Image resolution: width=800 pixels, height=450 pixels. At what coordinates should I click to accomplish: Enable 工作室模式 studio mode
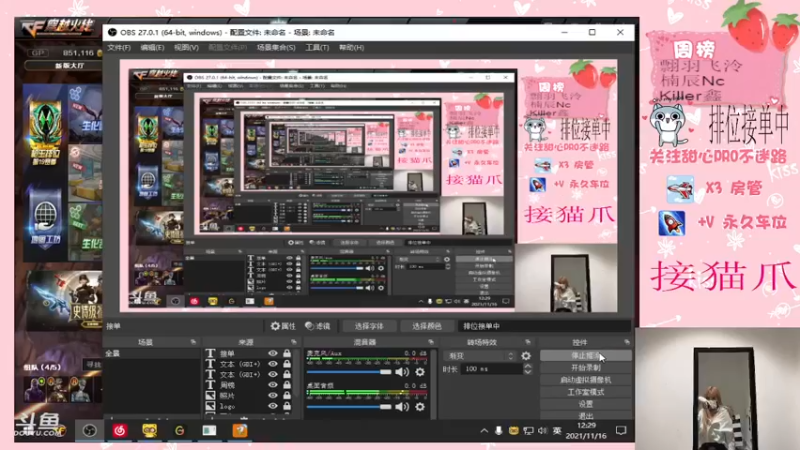585,392
